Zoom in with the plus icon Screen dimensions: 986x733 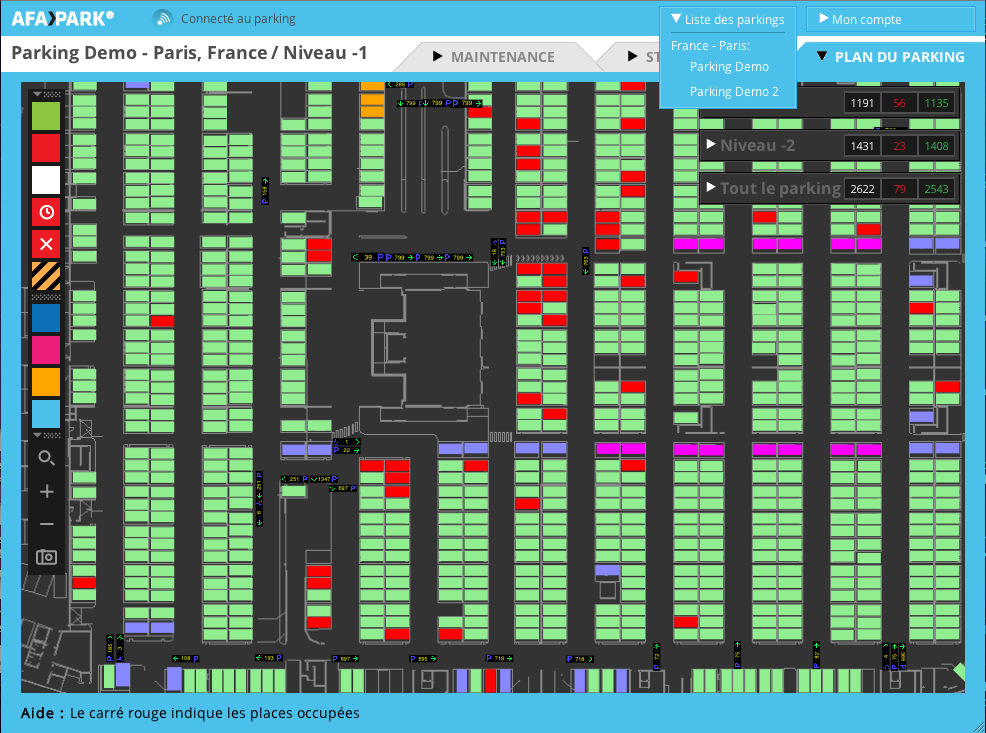pyautogui.click(x=46, y=491)
